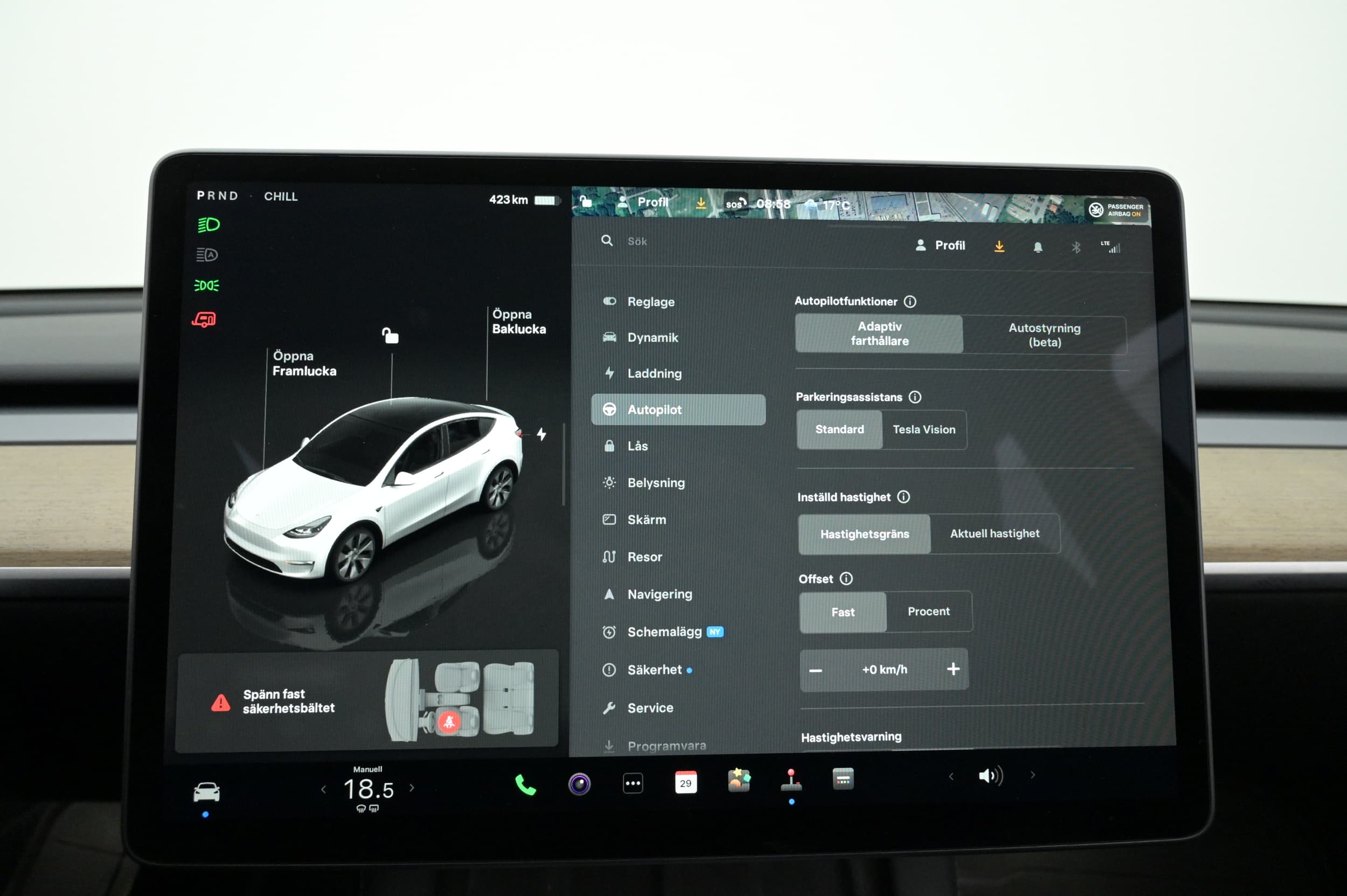Increase temperature with right chevron
Screen dimensions: 1347x896
tap(412, 788)
